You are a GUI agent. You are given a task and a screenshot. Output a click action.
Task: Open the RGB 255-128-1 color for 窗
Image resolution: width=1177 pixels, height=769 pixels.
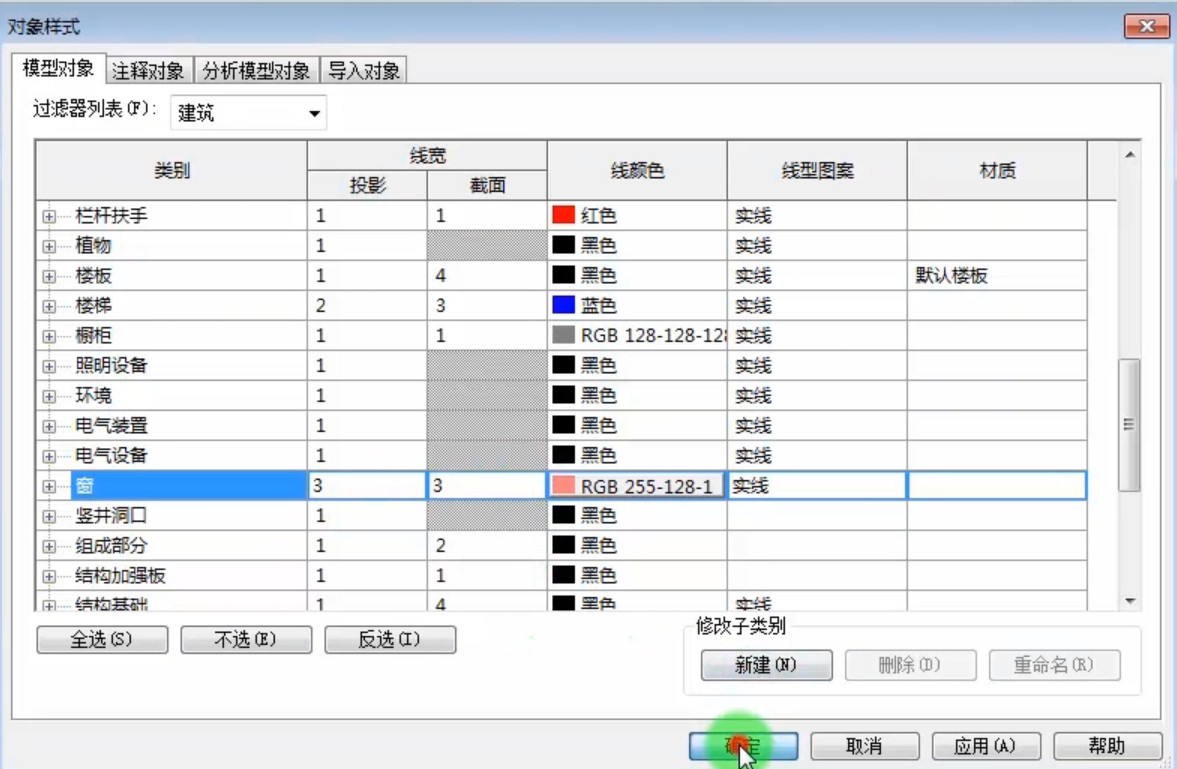(637, 486)
